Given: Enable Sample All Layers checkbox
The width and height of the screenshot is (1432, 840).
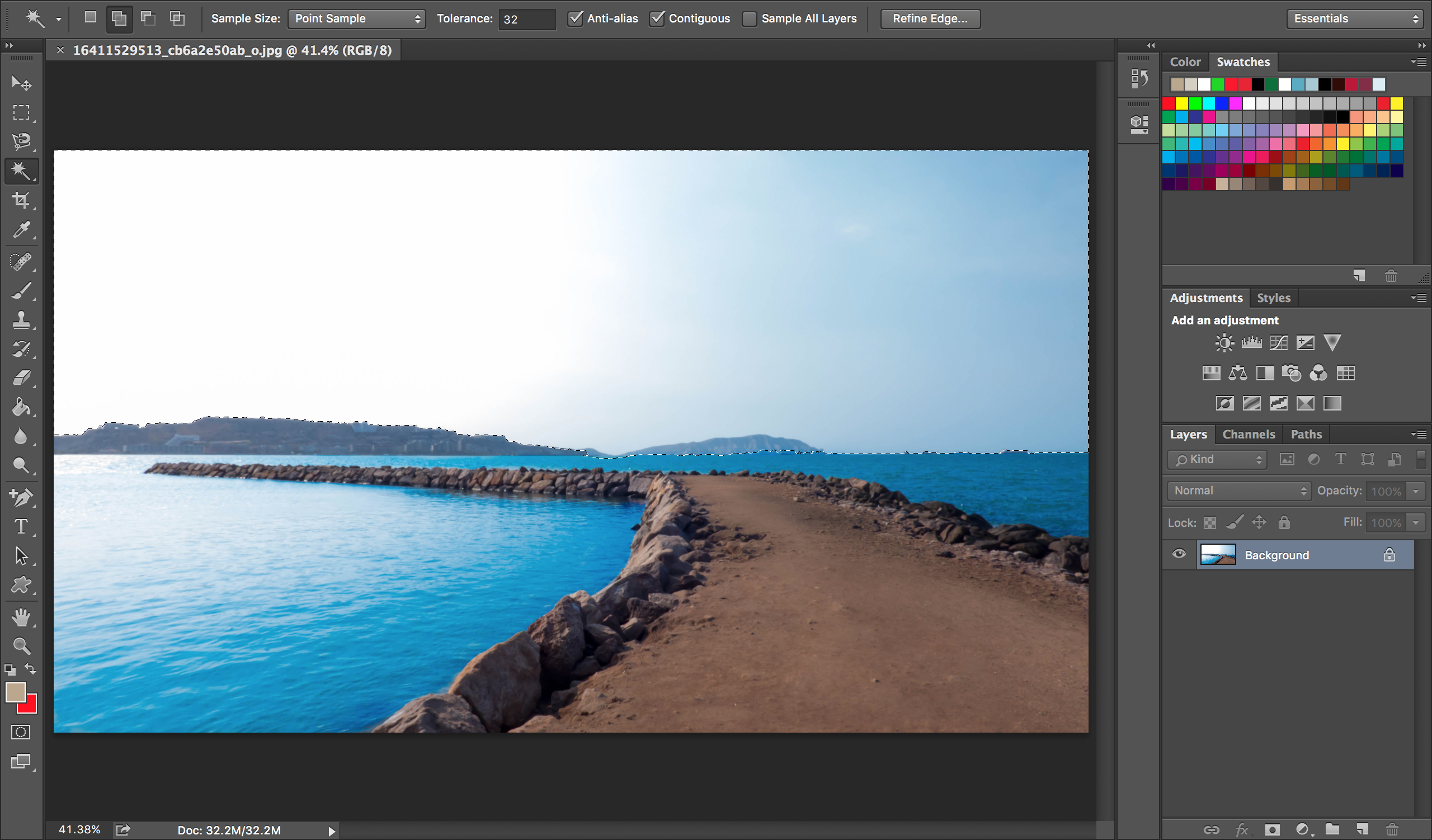Looking at the screenshot, I should 749,18.
